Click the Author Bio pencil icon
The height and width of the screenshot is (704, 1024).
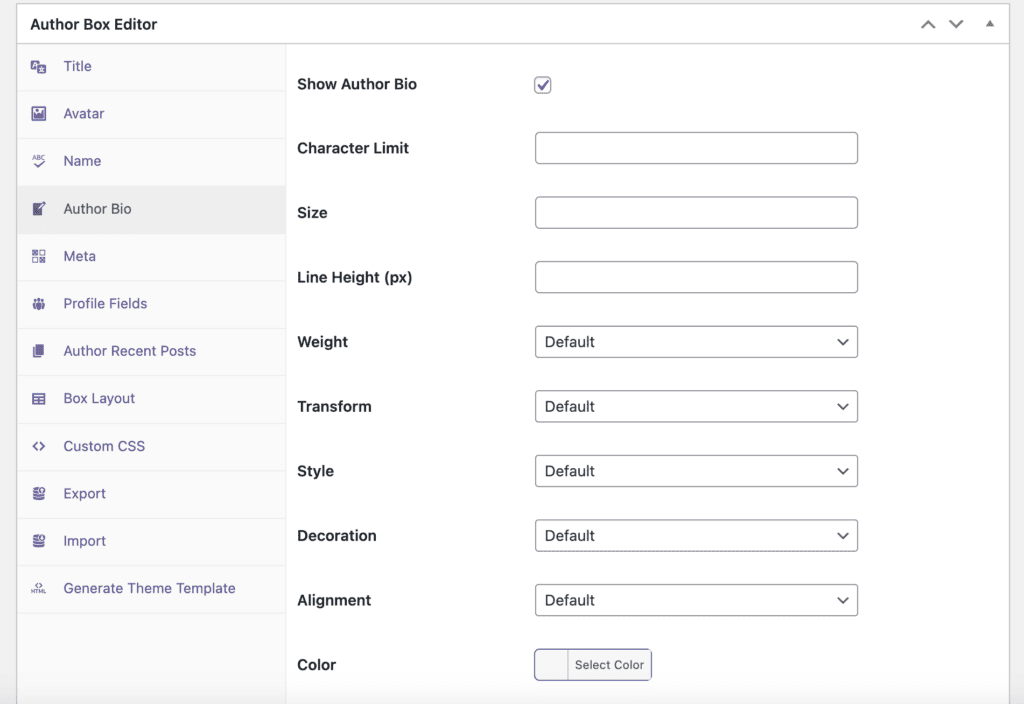[40, 209]
